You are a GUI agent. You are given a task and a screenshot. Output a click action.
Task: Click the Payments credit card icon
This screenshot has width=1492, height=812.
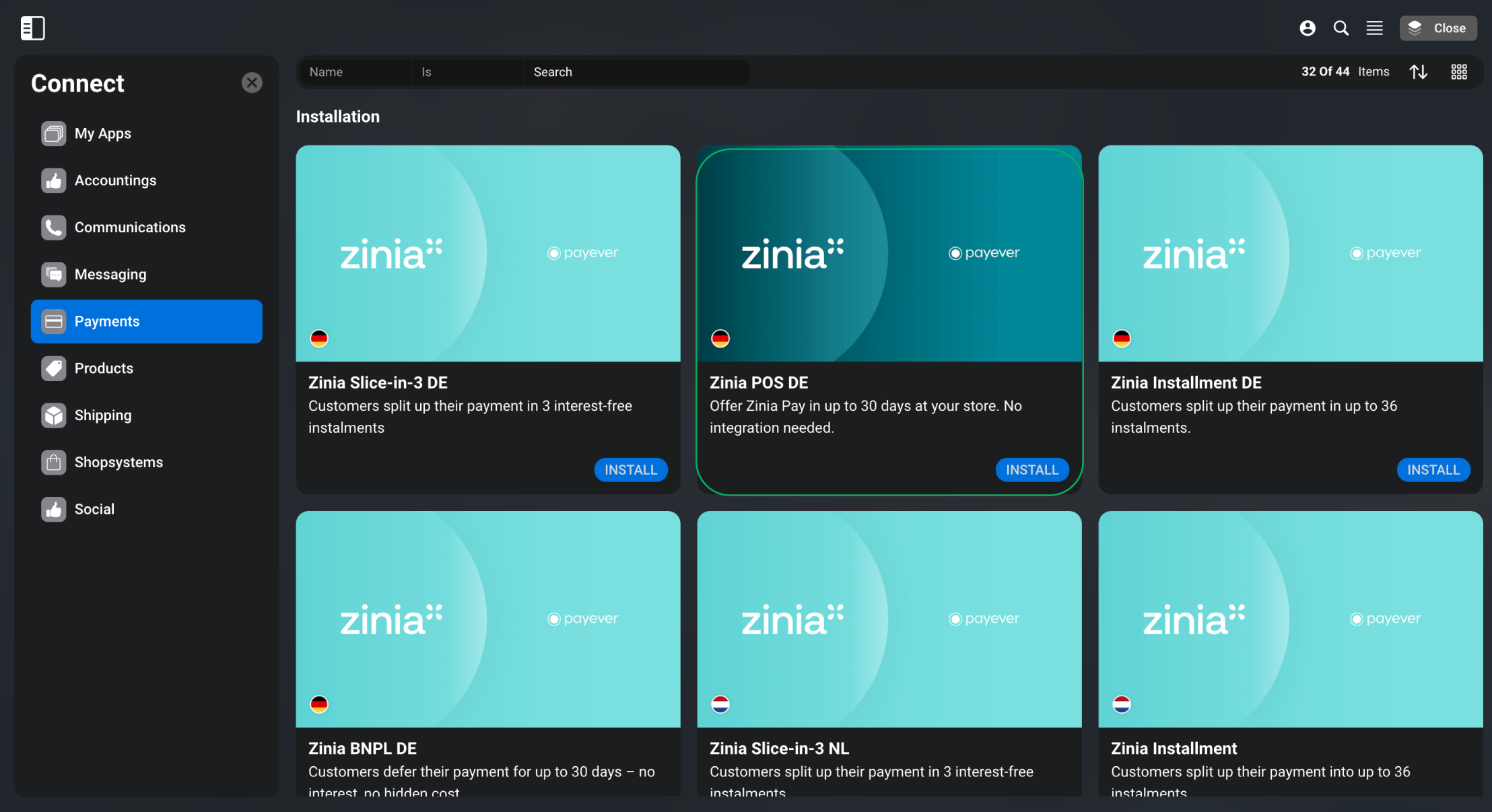click(x=54, y=322)
